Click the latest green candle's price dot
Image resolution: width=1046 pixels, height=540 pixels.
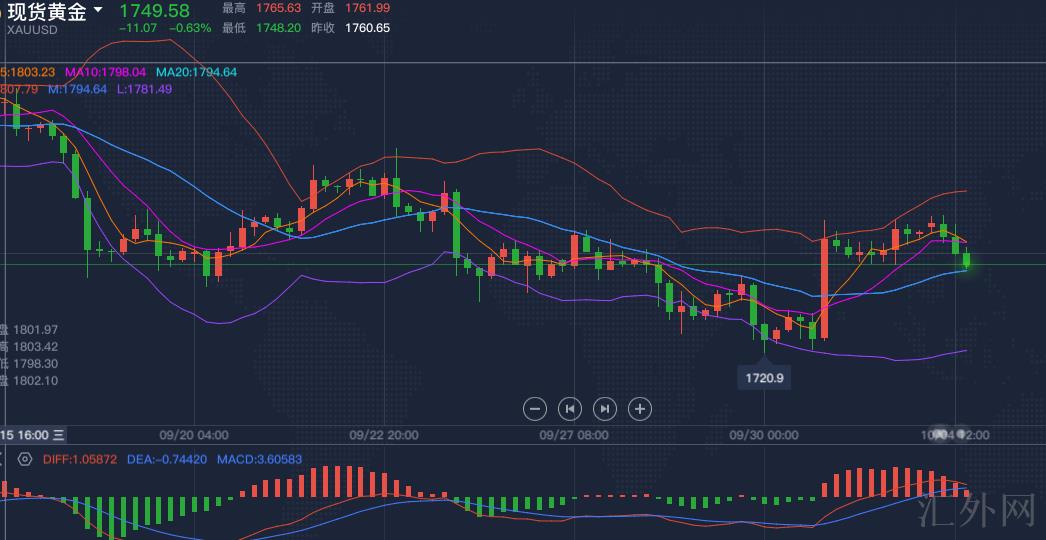coord(967,264)
